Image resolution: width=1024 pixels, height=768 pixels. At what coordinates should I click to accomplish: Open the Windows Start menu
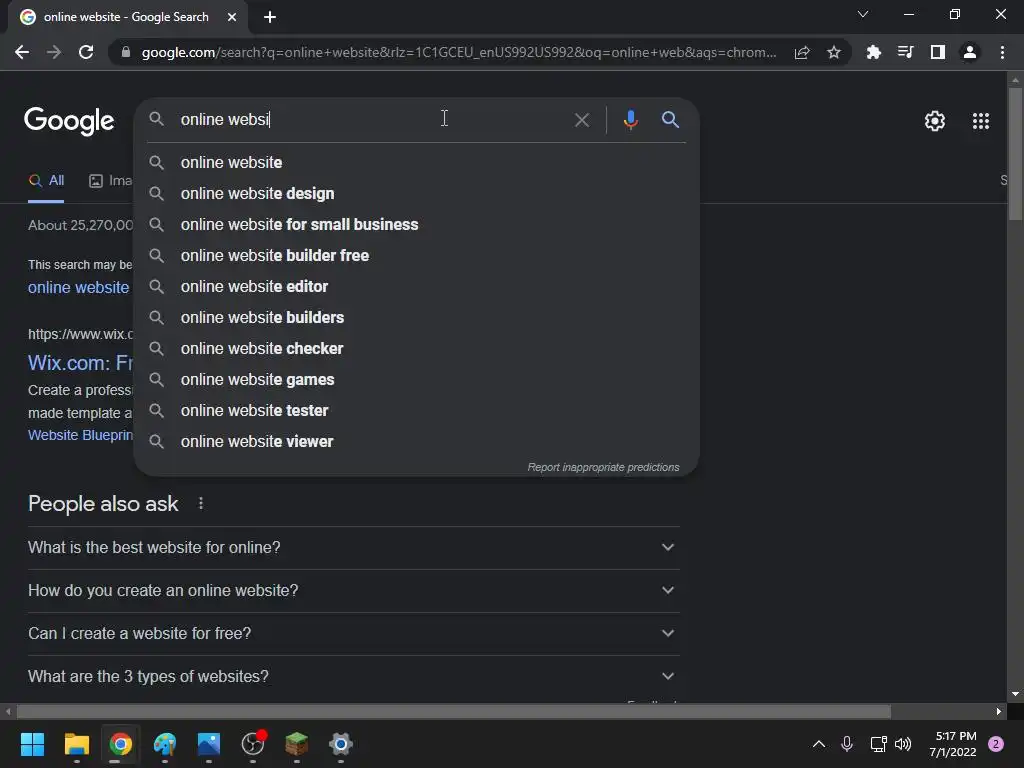32,744
